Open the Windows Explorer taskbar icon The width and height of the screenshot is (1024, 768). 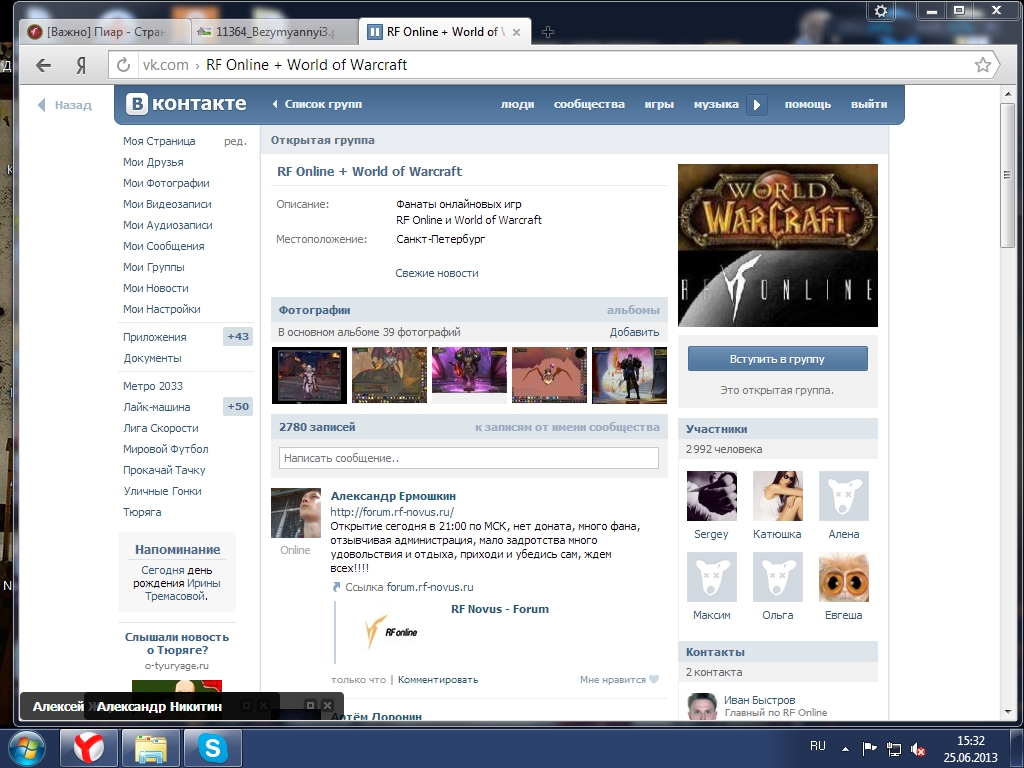[151, 747]
